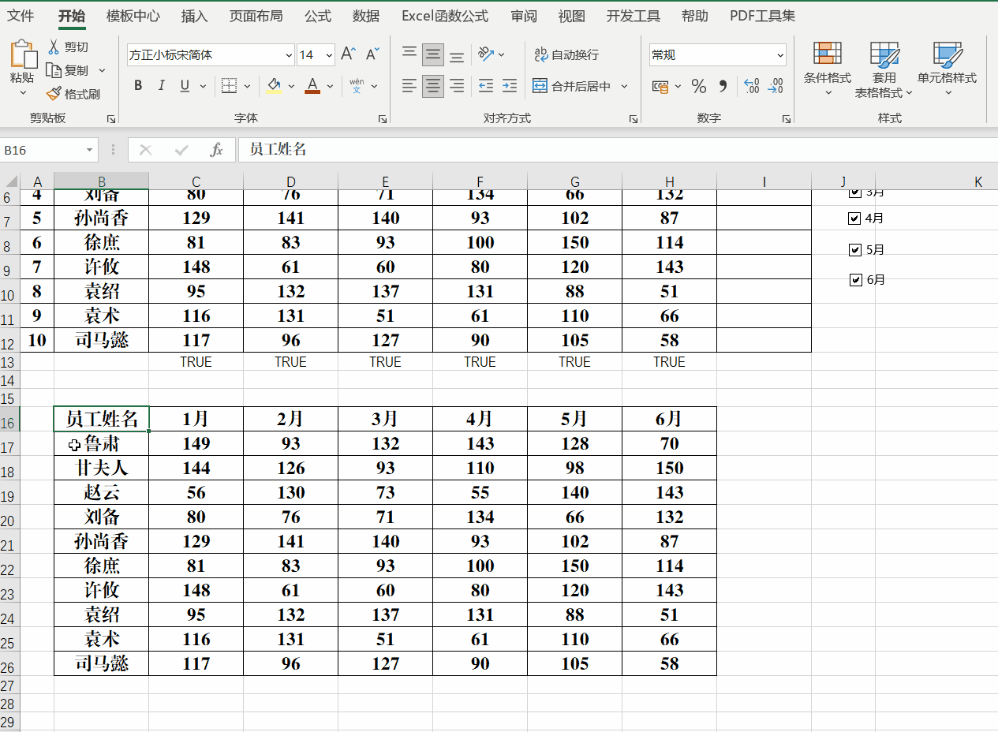Viewport: 998px width, 732px height.
Task: Open Conditional Formatting (条件格式)
Action: coord(827,69)
